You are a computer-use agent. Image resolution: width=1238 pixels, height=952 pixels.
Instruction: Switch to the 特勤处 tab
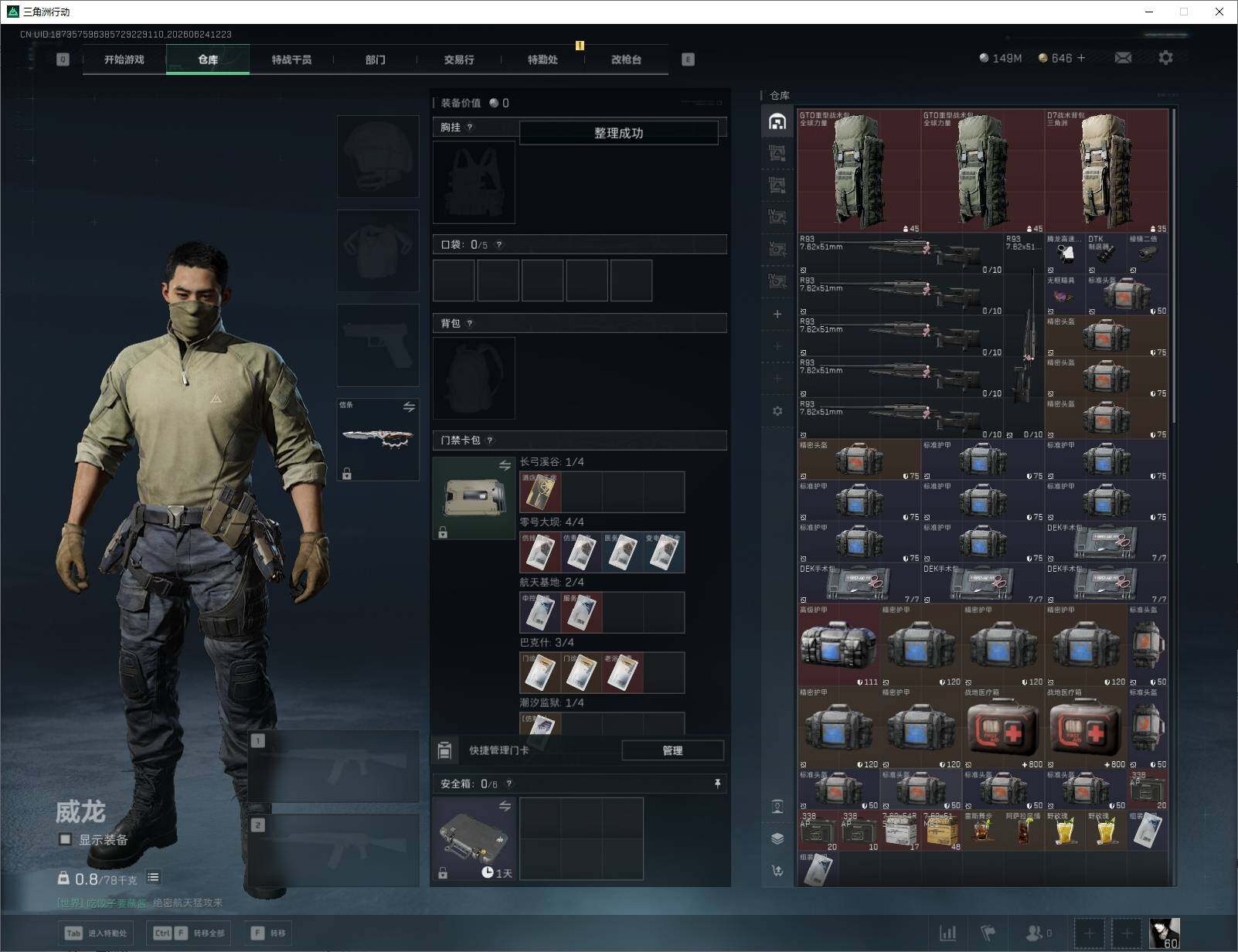point(542,59)
